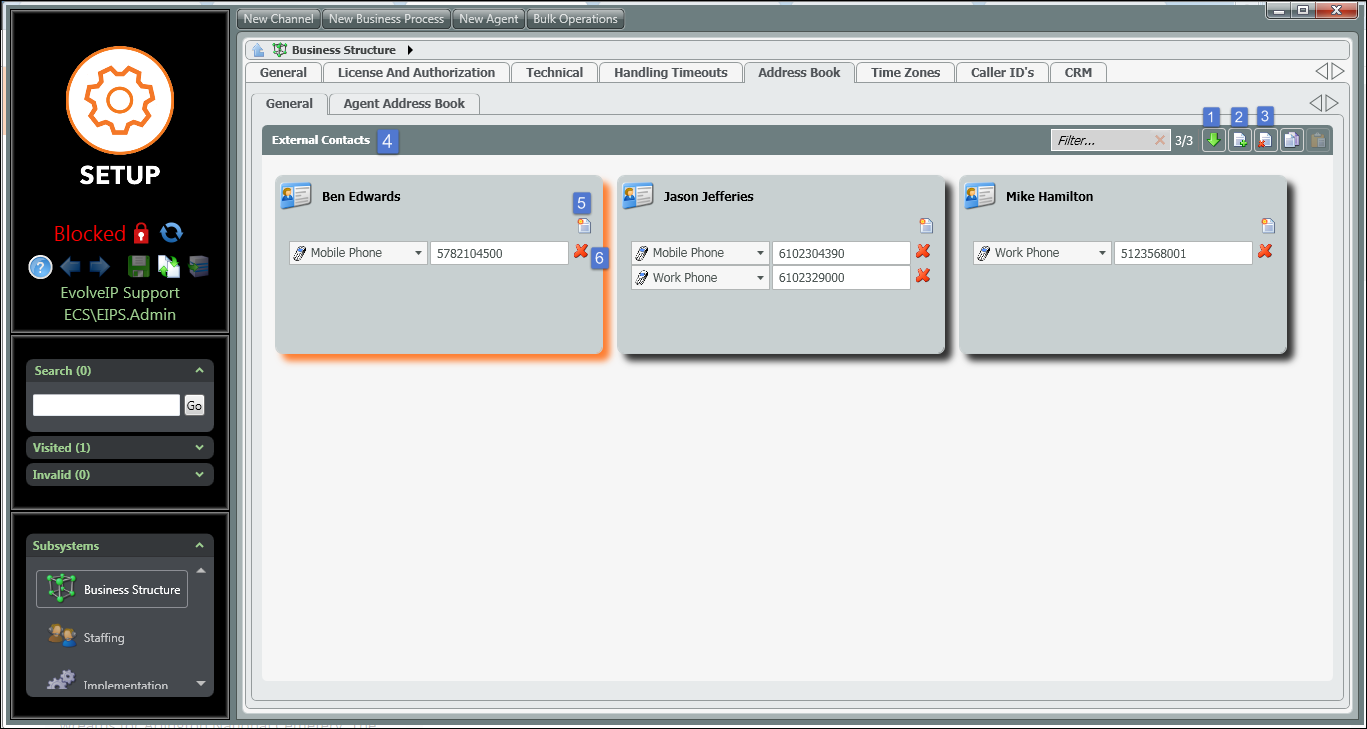The width and height of the screenshot is (1367, 729).
Task: Click the copy contacts icon
Action: (1292, 141)
